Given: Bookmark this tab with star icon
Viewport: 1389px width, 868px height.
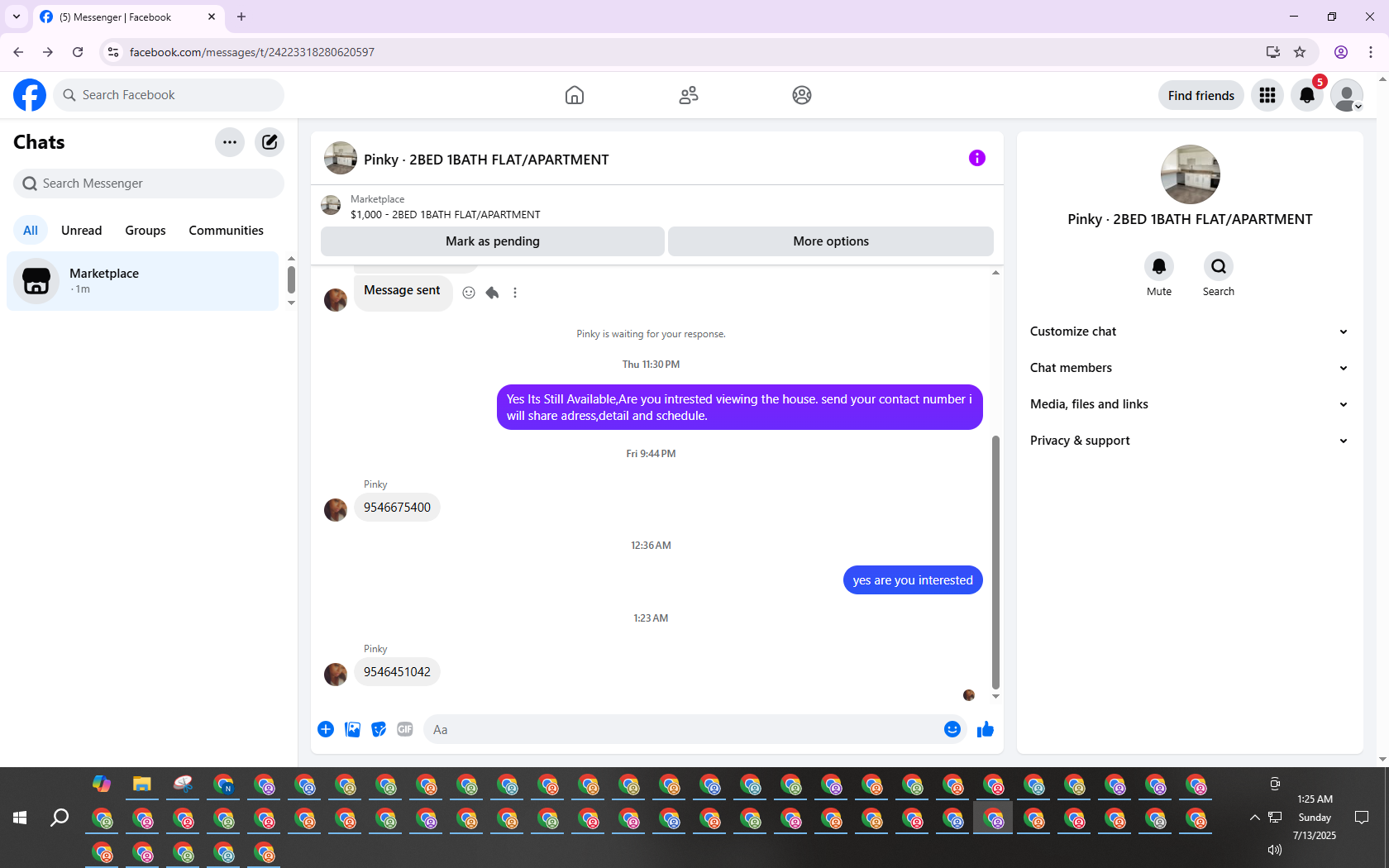Looking at the screenshot, I should (1300, 52).
